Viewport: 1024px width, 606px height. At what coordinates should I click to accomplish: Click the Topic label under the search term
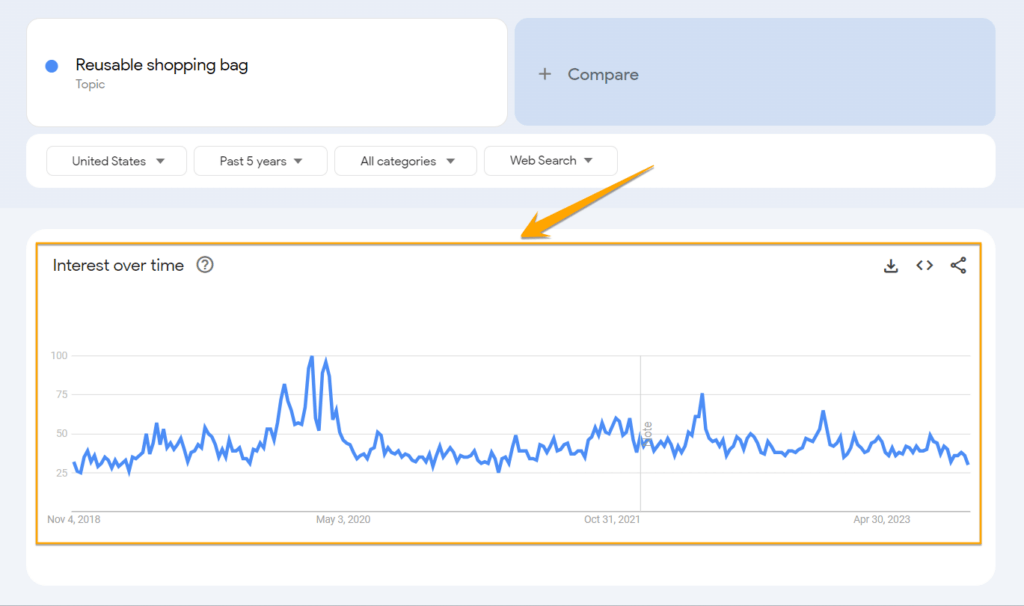tap(90, 84)
